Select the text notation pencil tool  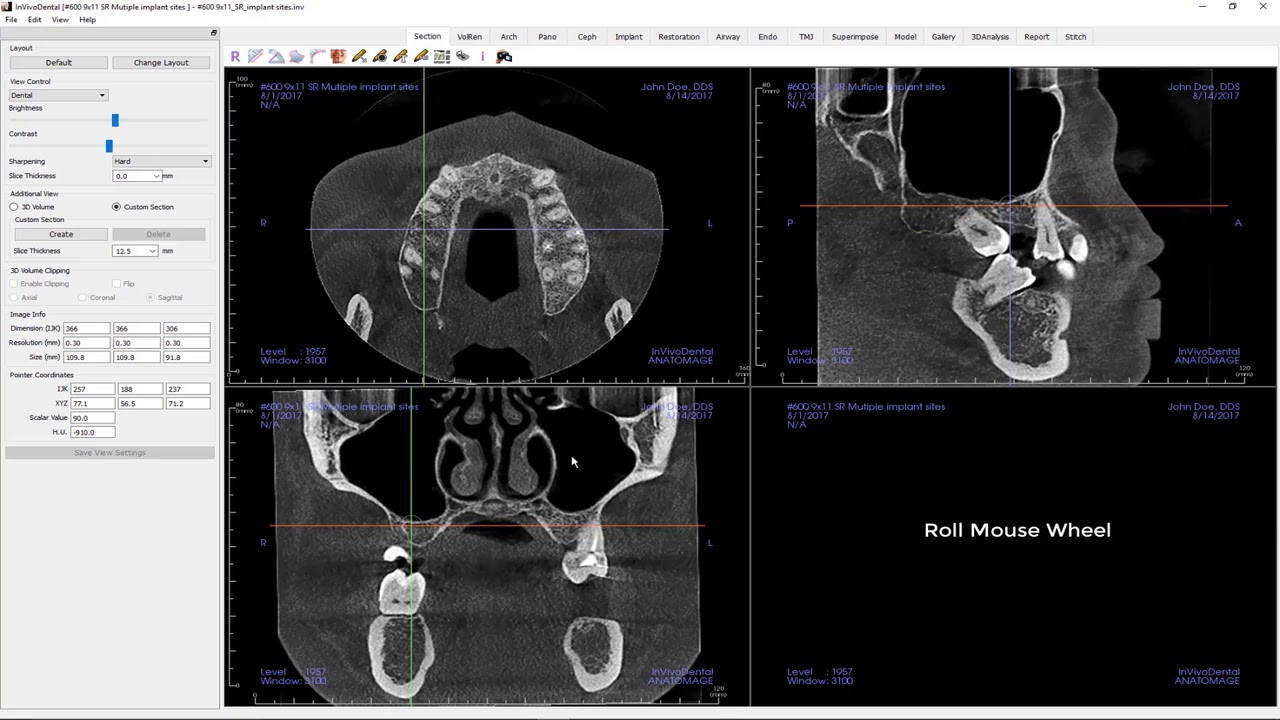pyautogui.click(x=401, y=57)
